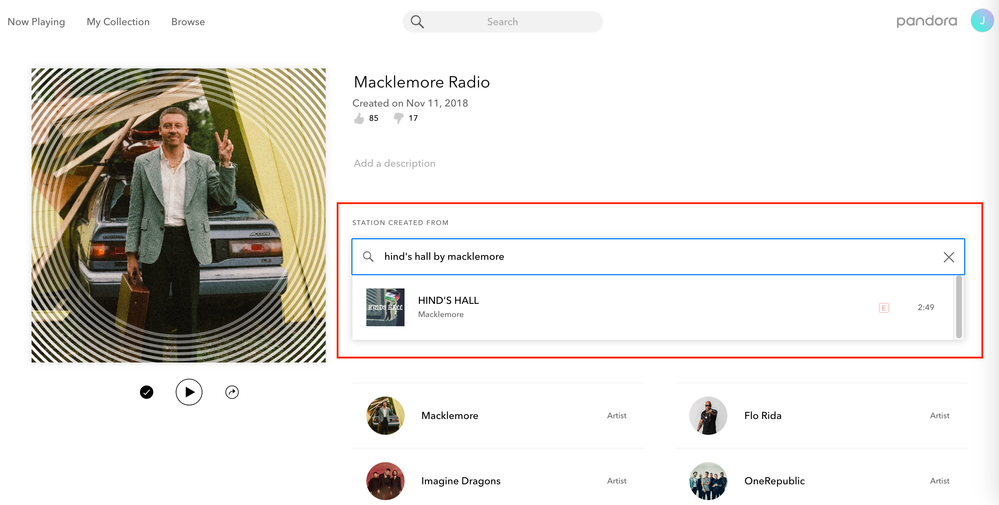999x505 pixels.
Task: Toggle the collected checkmark icon
Action: point(147,393)
